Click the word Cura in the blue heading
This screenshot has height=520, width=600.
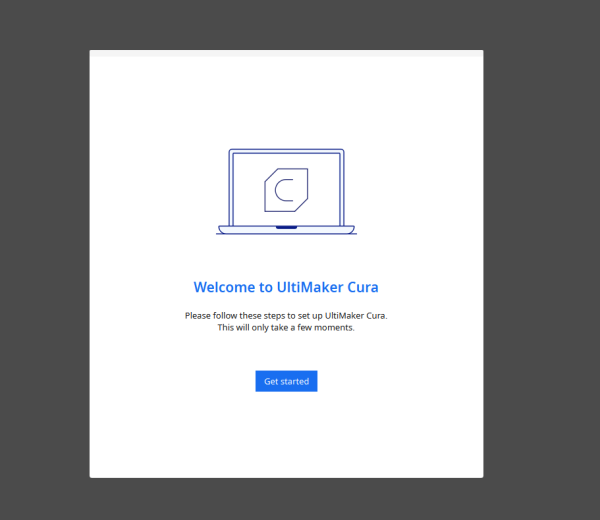(x=362, y=287)
